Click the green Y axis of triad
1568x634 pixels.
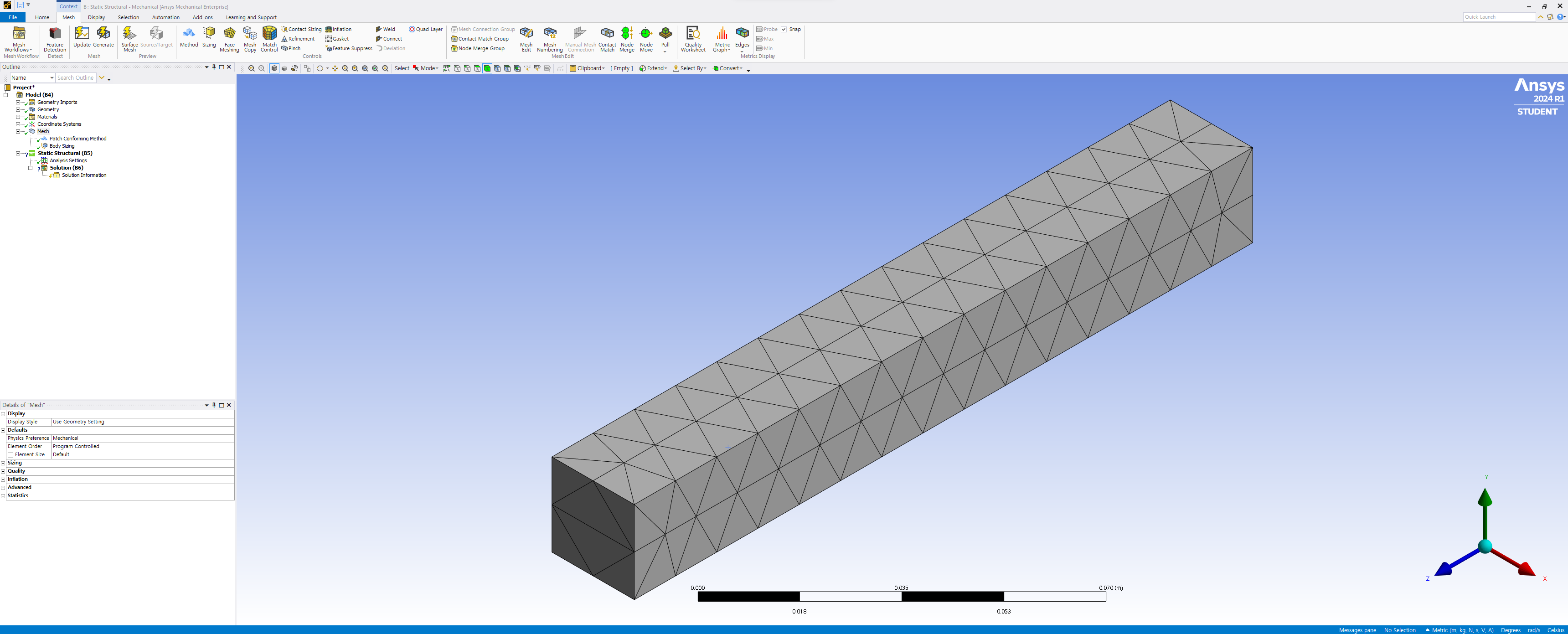[x=1485, y=512]
